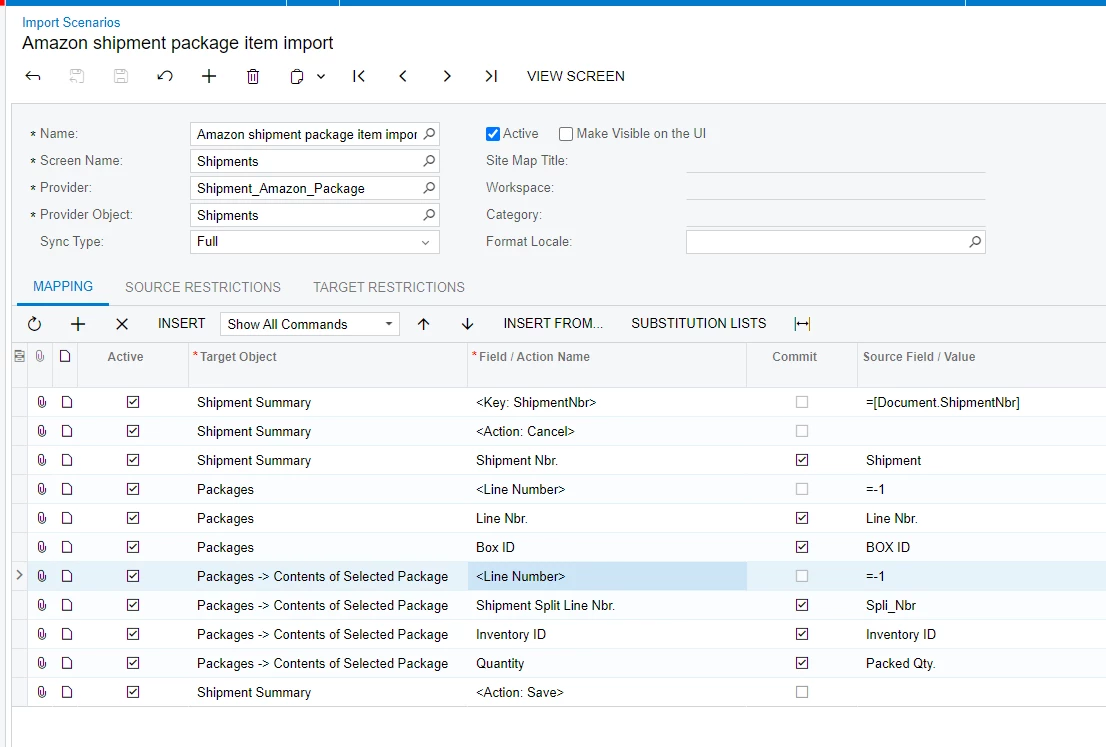Switch to SOURCE RESTRICTIONS tab

pyautogui.click(x=203, y=287)
